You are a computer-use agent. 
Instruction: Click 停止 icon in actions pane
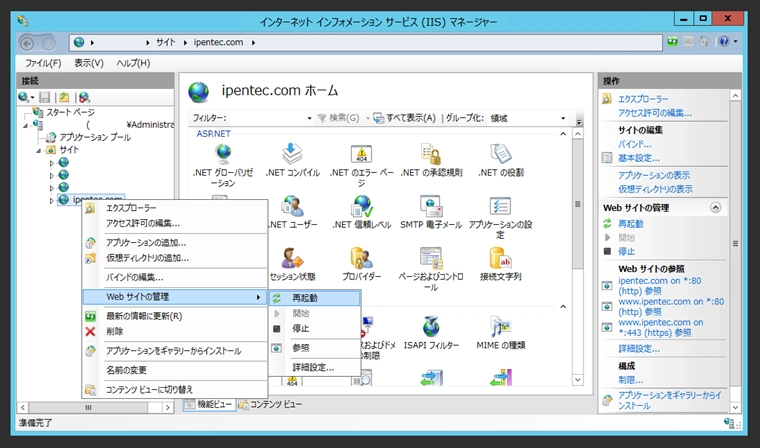[x=607, y=251]
